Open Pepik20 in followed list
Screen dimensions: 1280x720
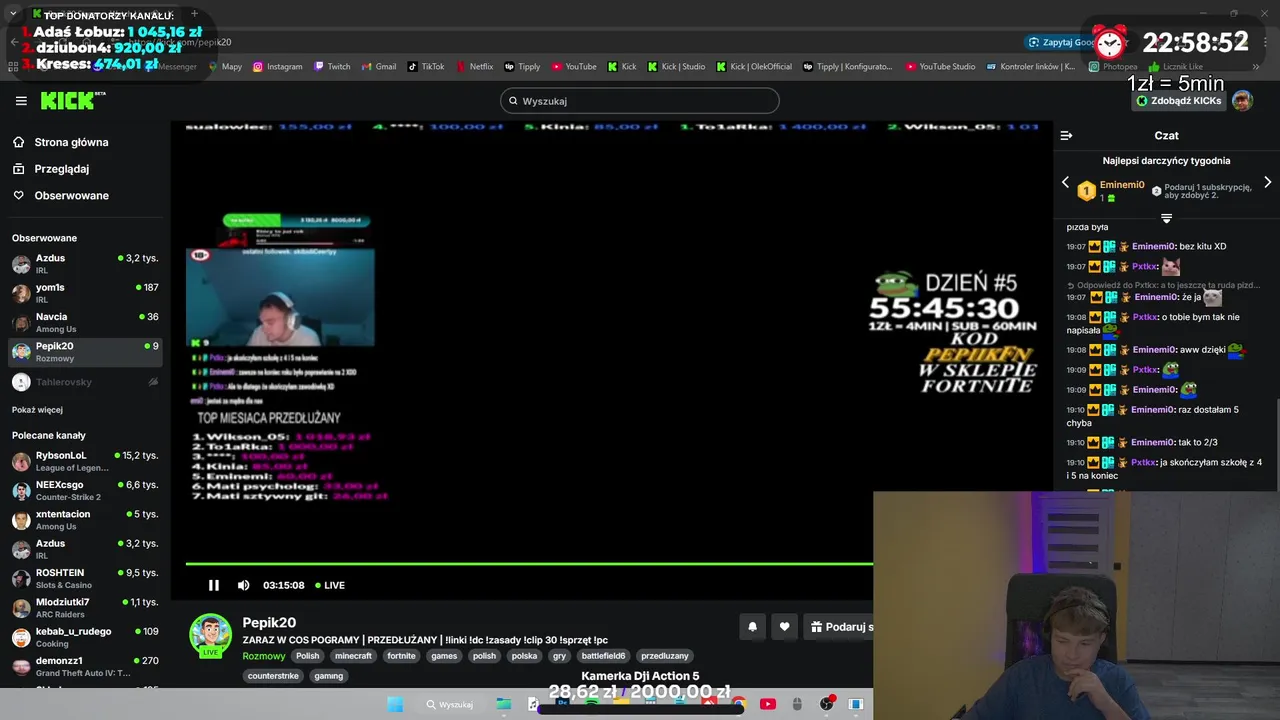(x=85, y=352)
